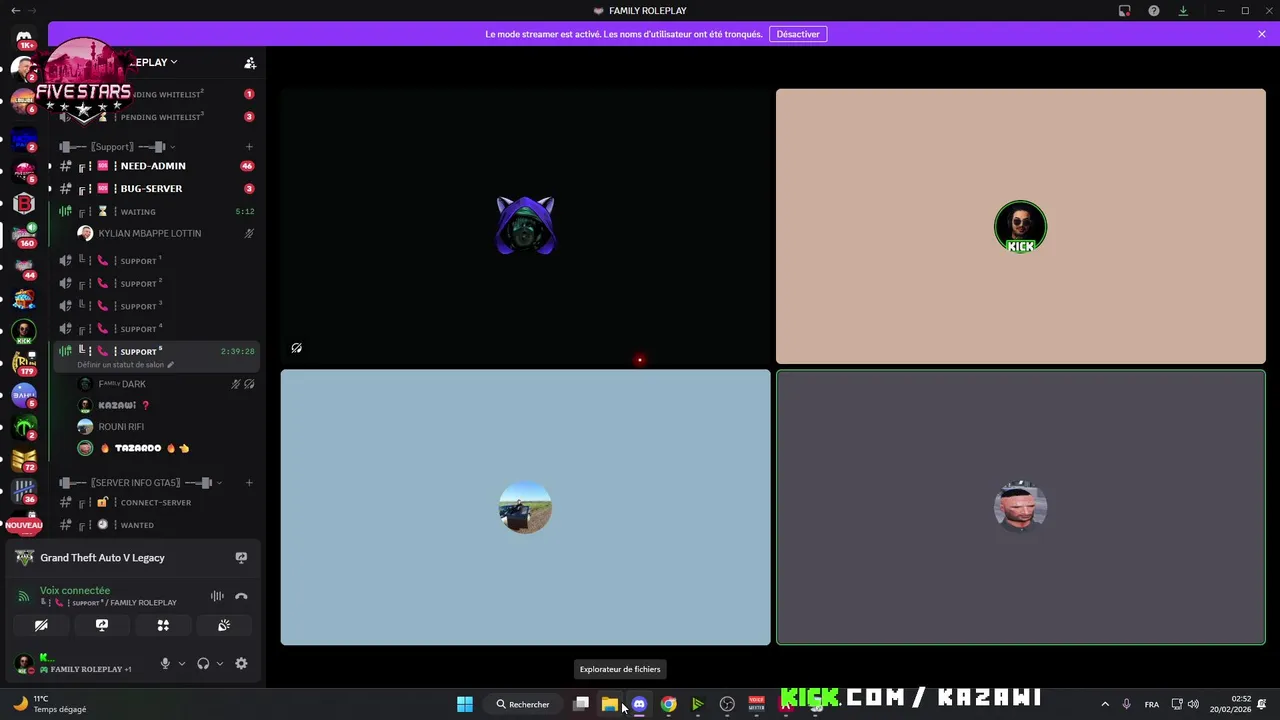Open Task View in taskbar
This screenshot has width=1280, height=720.
pyautogui.click(x=581, y=704)
